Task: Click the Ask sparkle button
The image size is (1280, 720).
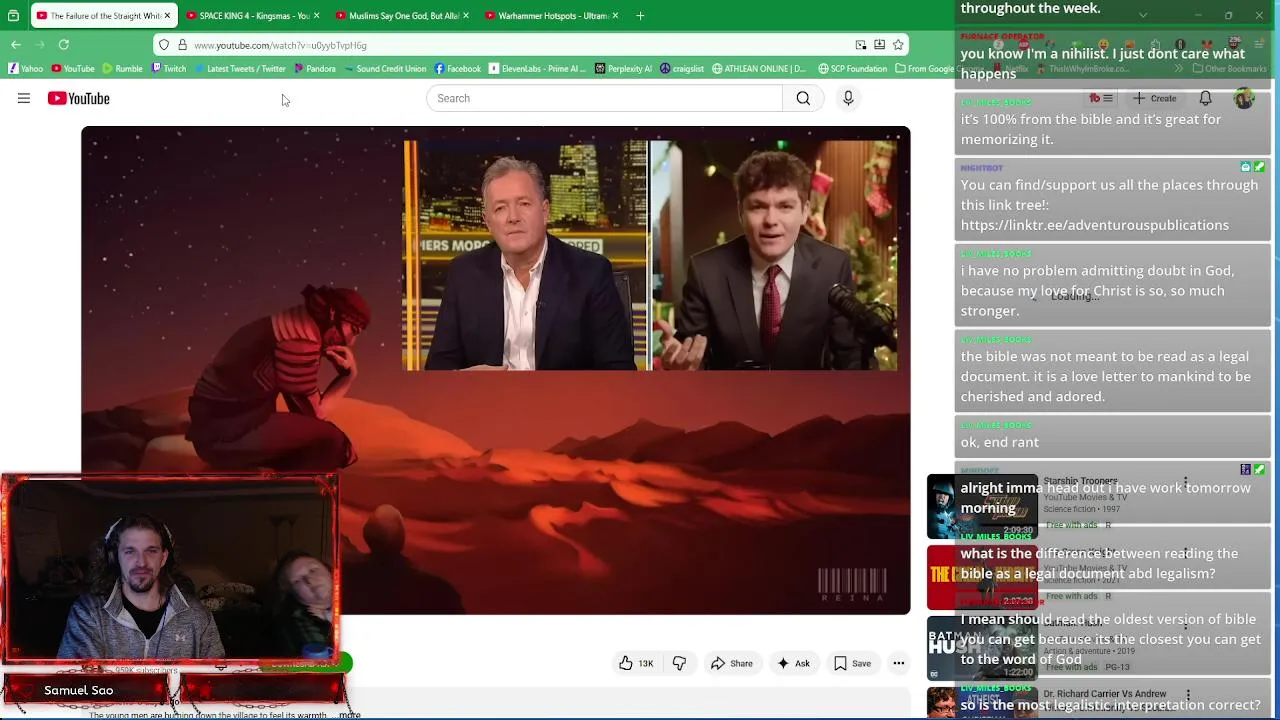Action: (x=793, y=663)
